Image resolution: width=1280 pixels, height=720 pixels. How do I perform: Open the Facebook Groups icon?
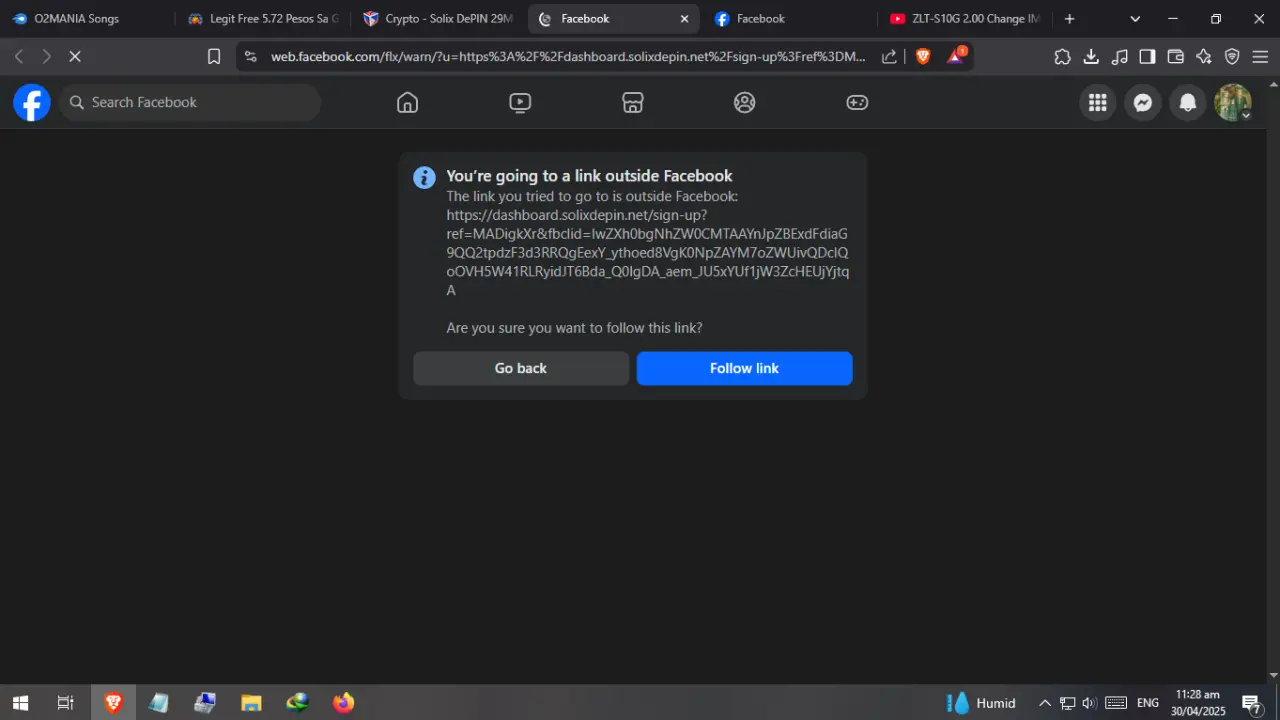pos(744,102)
